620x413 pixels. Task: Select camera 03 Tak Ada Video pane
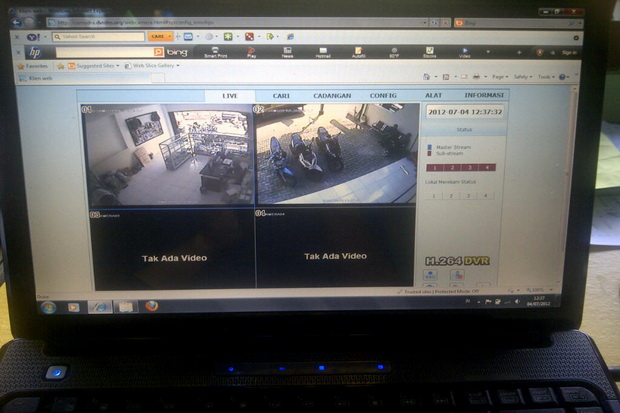tap(172, 249)
